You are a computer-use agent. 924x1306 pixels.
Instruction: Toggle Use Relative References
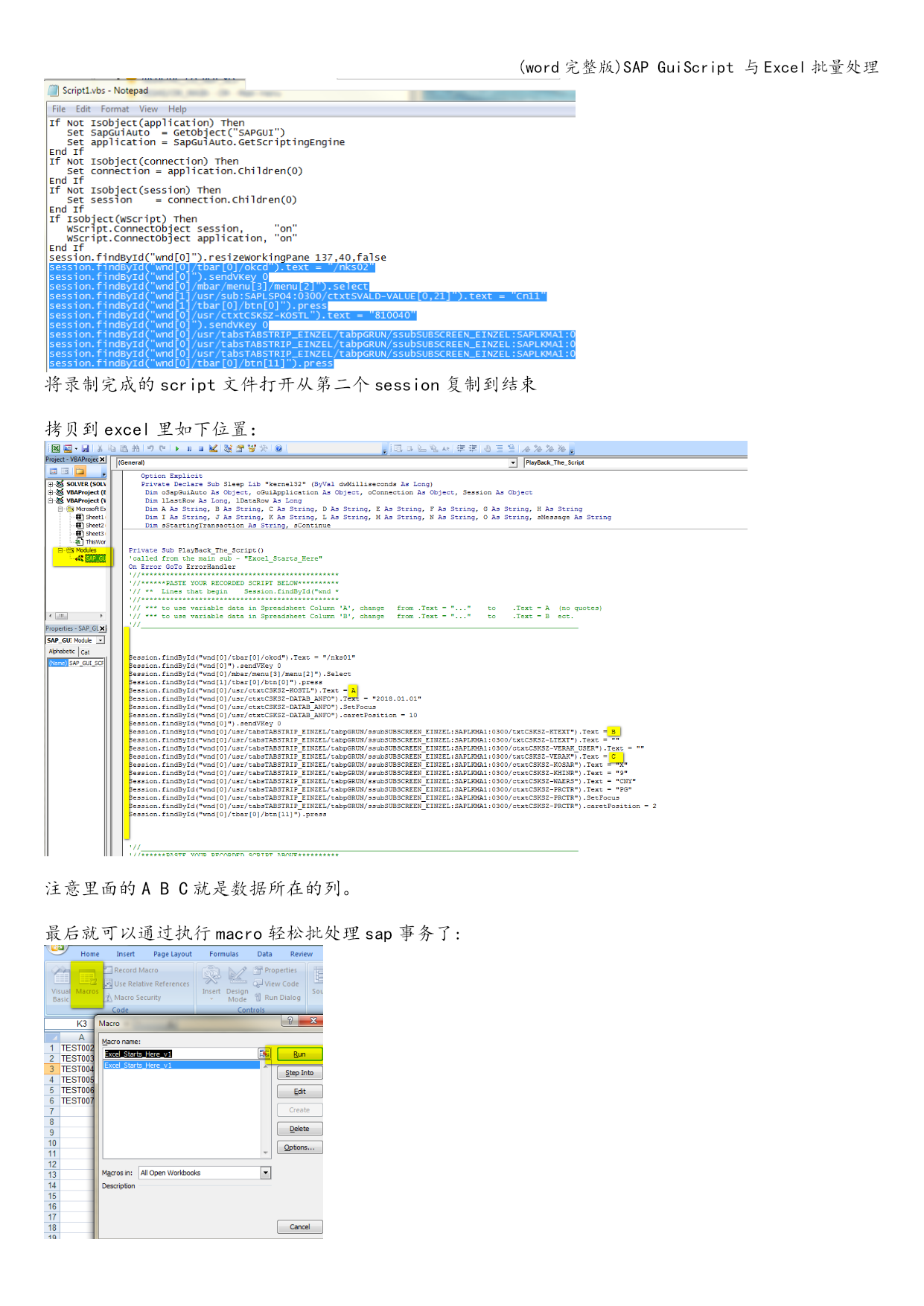pyautogui.click(x=147, y=984)
